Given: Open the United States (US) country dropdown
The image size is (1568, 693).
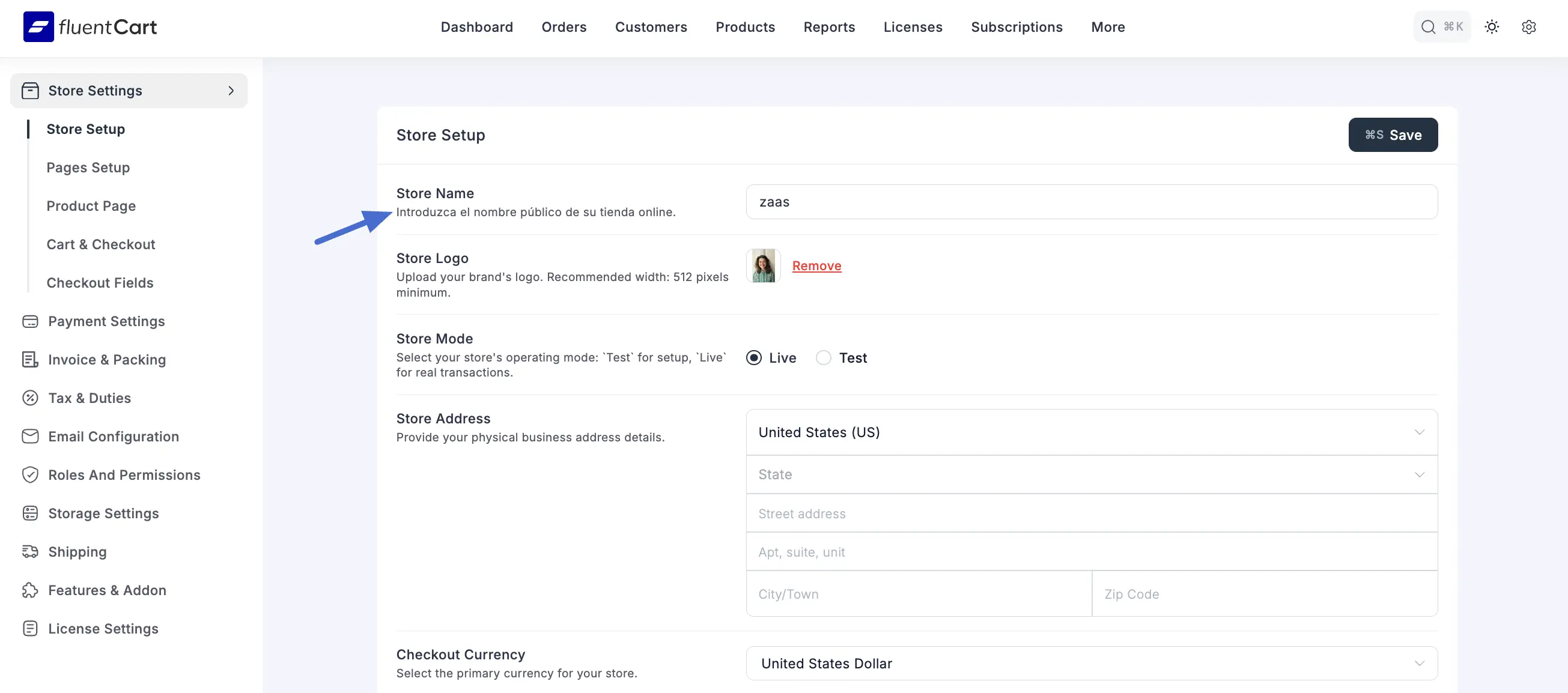Looking at the screenshot, I should (1091, 432).
